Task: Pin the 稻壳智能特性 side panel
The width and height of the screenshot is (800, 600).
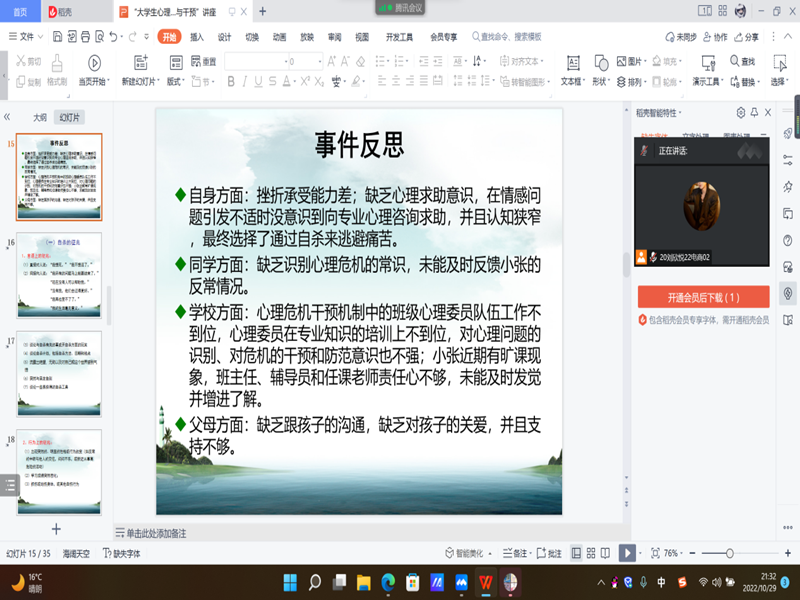Action: [753, 113]
